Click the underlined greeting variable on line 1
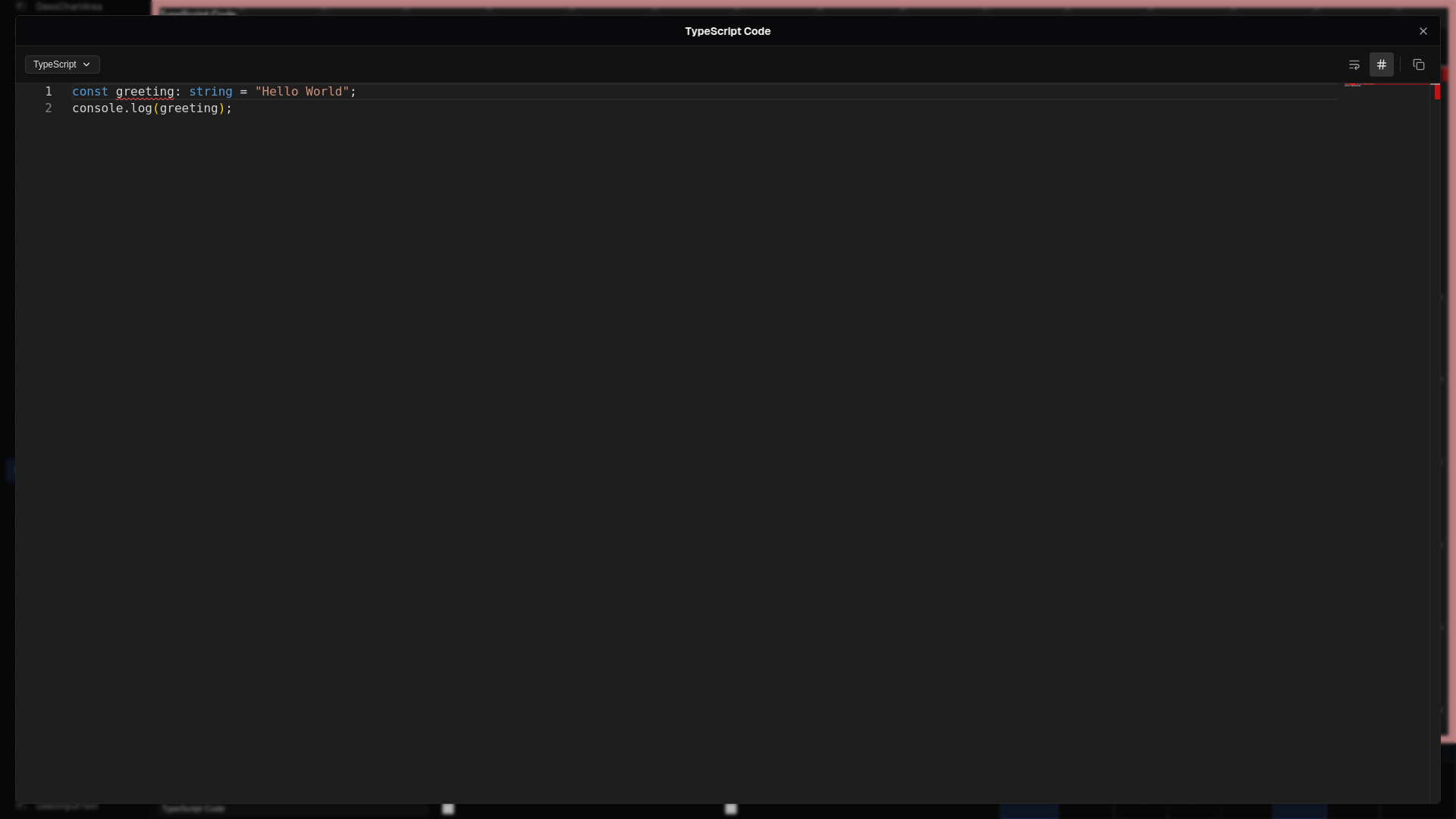 [144, 92]
